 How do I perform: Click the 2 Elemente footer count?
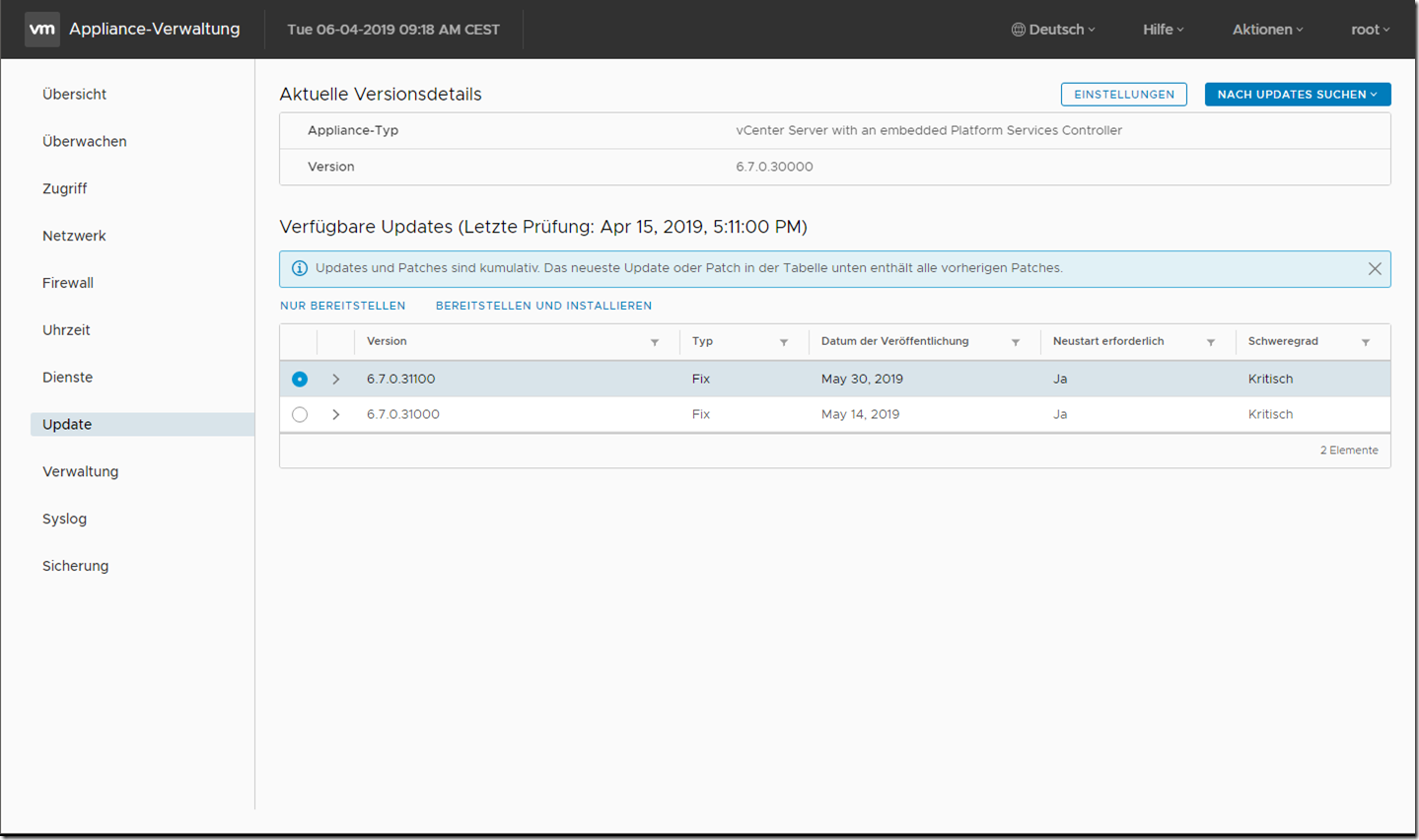[1349, 451]
